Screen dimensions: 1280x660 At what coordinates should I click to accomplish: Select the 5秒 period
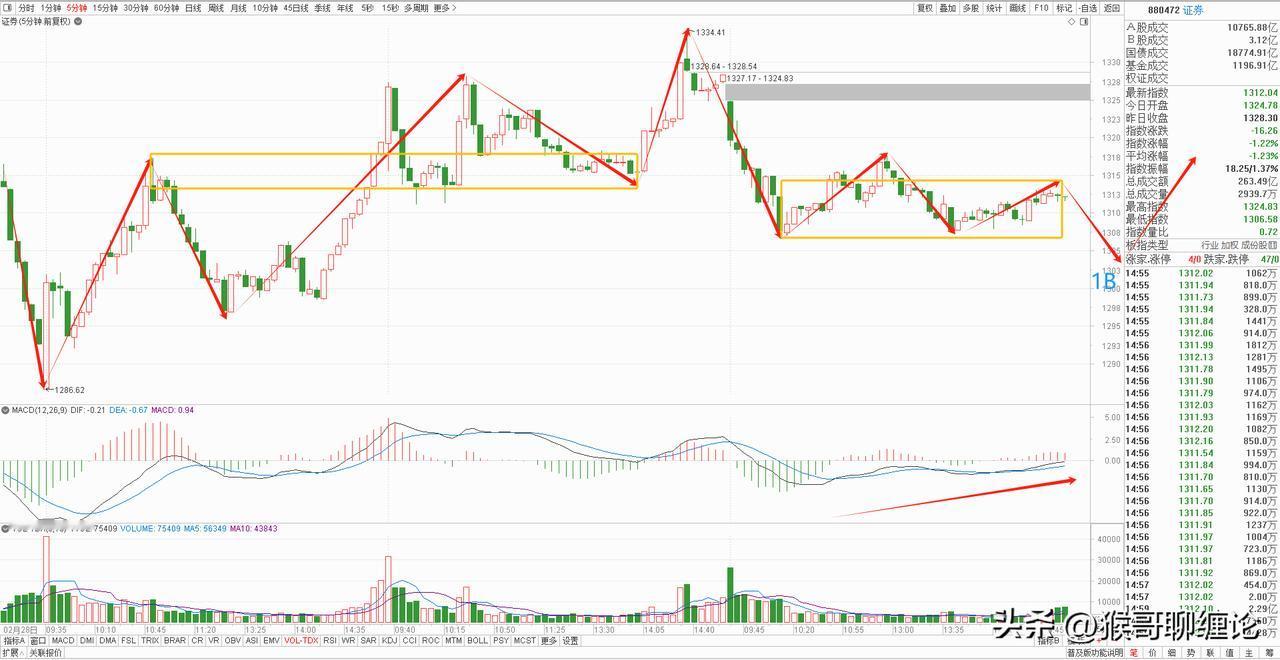pos(367,8)
